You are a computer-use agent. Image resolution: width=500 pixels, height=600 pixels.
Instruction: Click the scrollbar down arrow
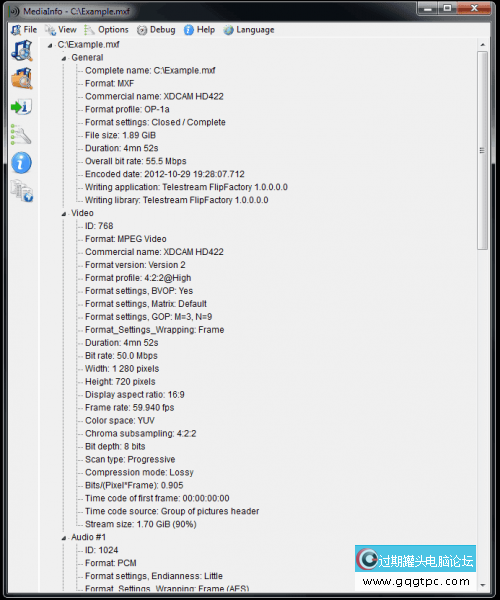coord(482,585)
